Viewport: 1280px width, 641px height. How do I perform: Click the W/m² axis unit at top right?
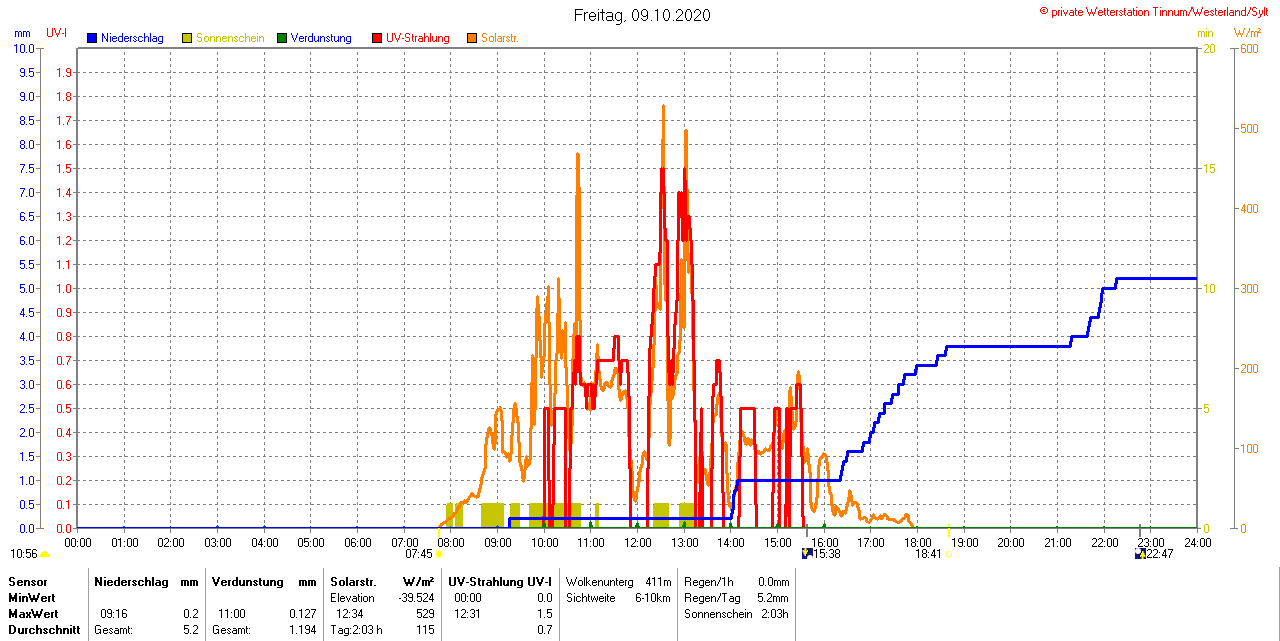(x=1247, y=34)
